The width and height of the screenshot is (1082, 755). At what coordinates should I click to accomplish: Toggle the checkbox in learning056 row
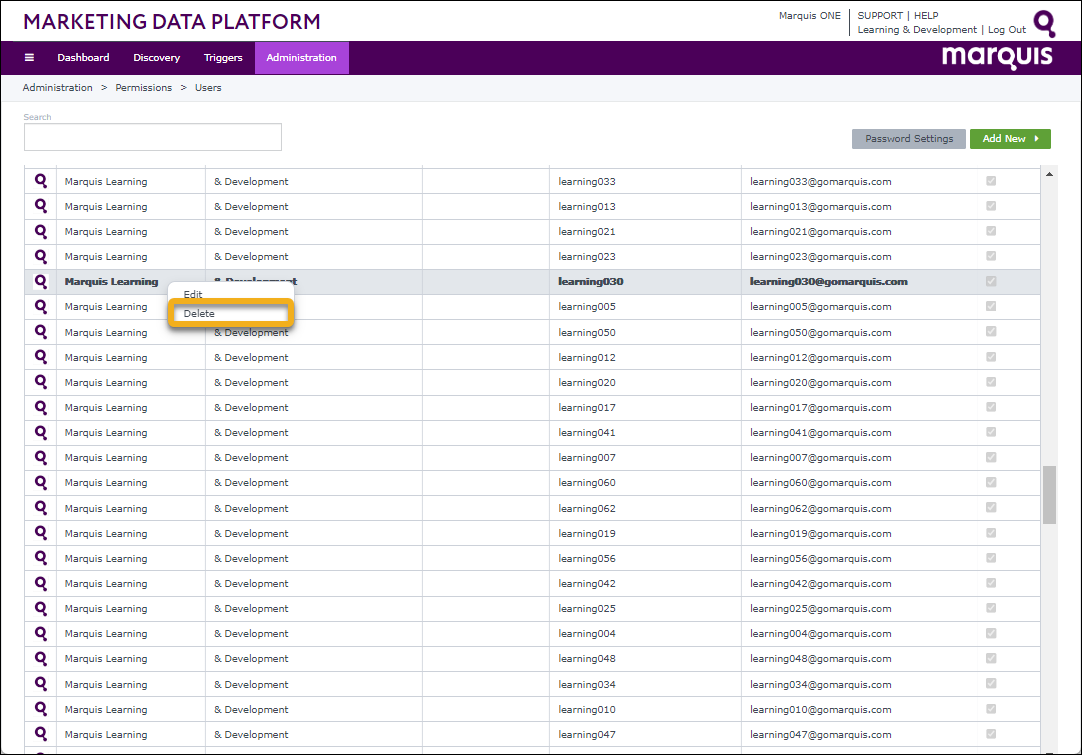[x=991, y=558]
